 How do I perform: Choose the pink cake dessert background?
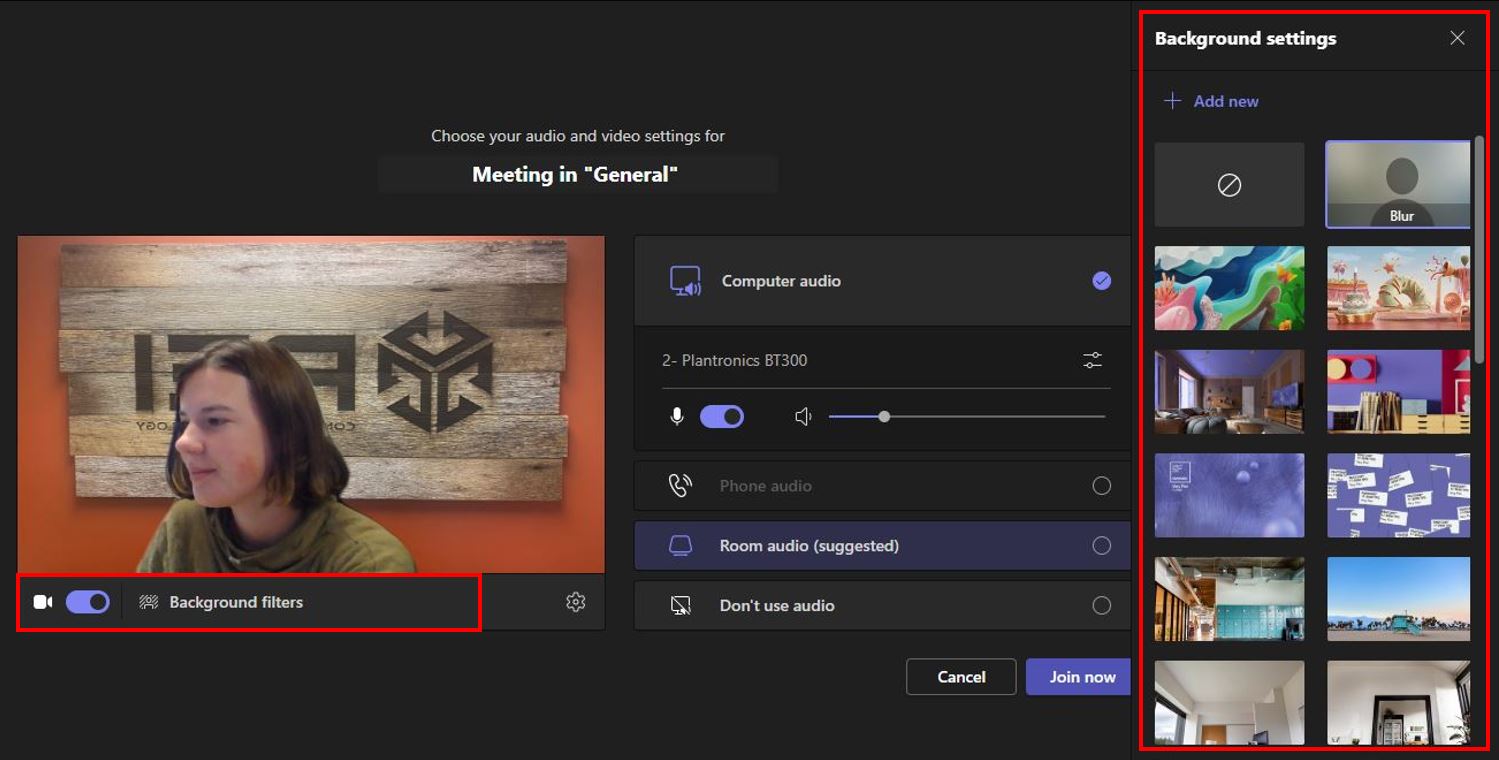[x=1399, y=288]
